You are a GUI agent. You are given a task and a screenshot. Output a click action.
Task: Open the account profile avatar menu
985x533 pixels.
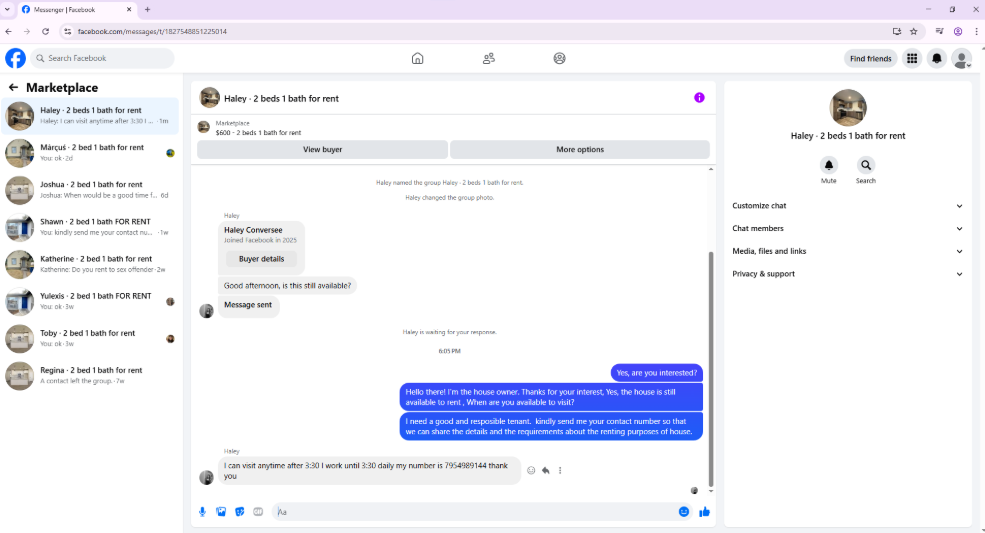click(x=962, y=58)
